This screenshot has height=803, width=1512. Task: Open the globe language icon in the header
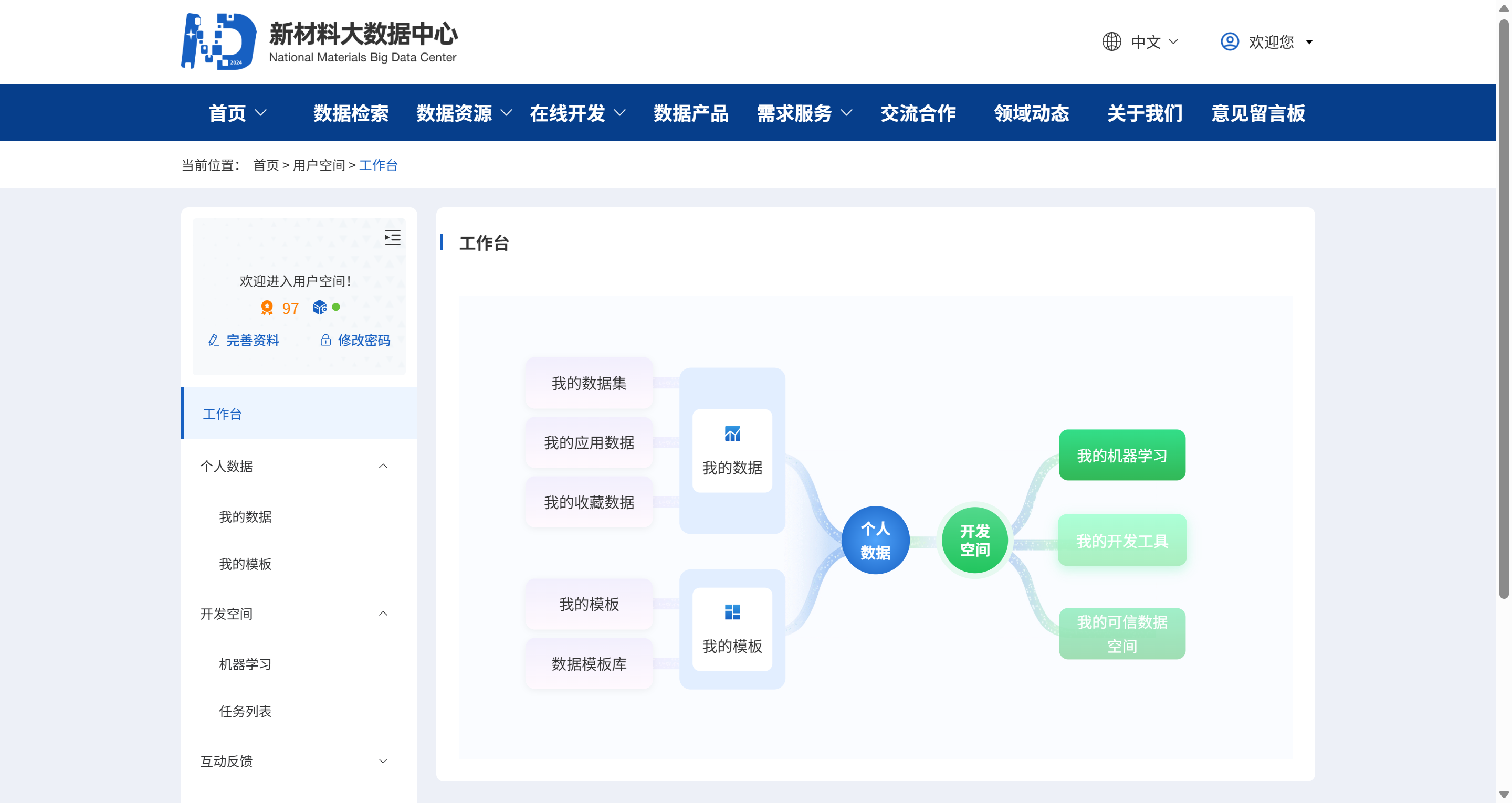pos(1112,41)
